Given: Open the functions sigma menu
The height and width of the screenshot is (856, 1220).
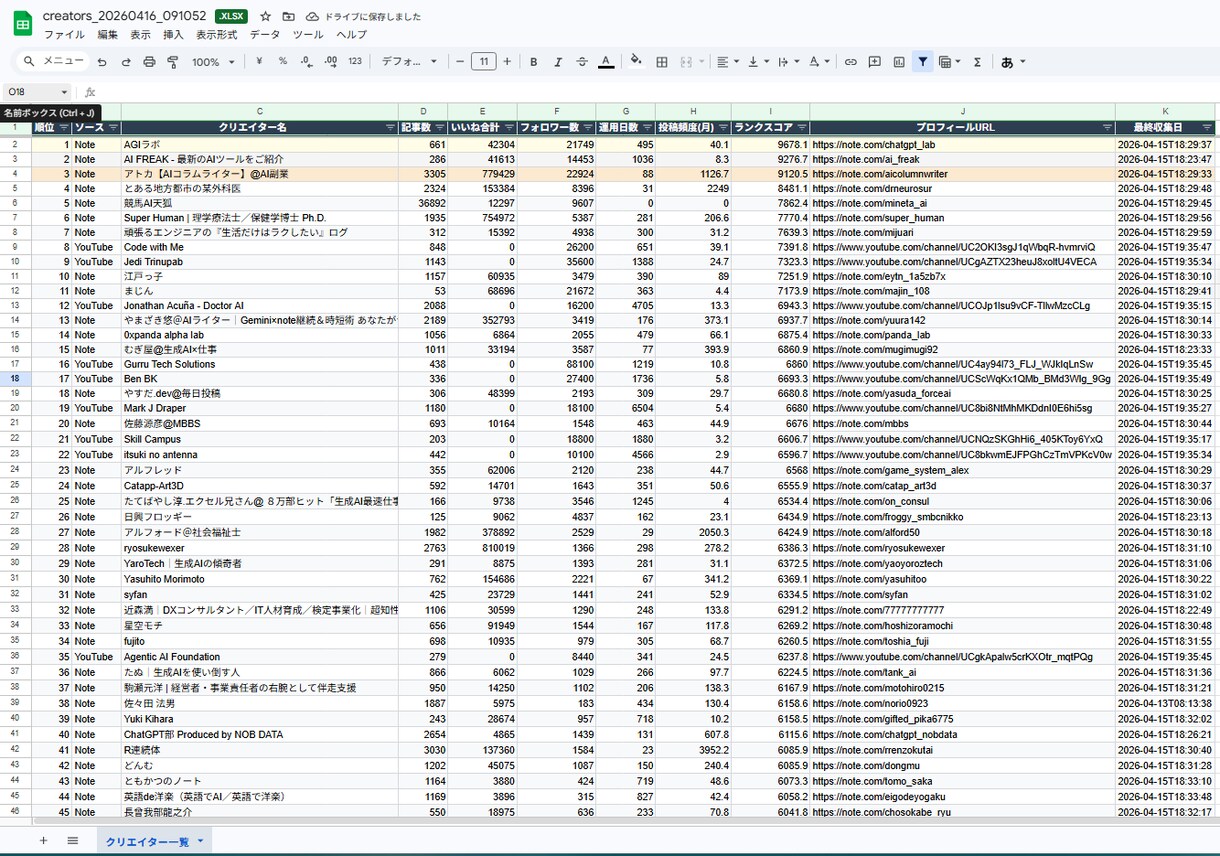Looking at the screenshot, I should [x=977, y=62].
